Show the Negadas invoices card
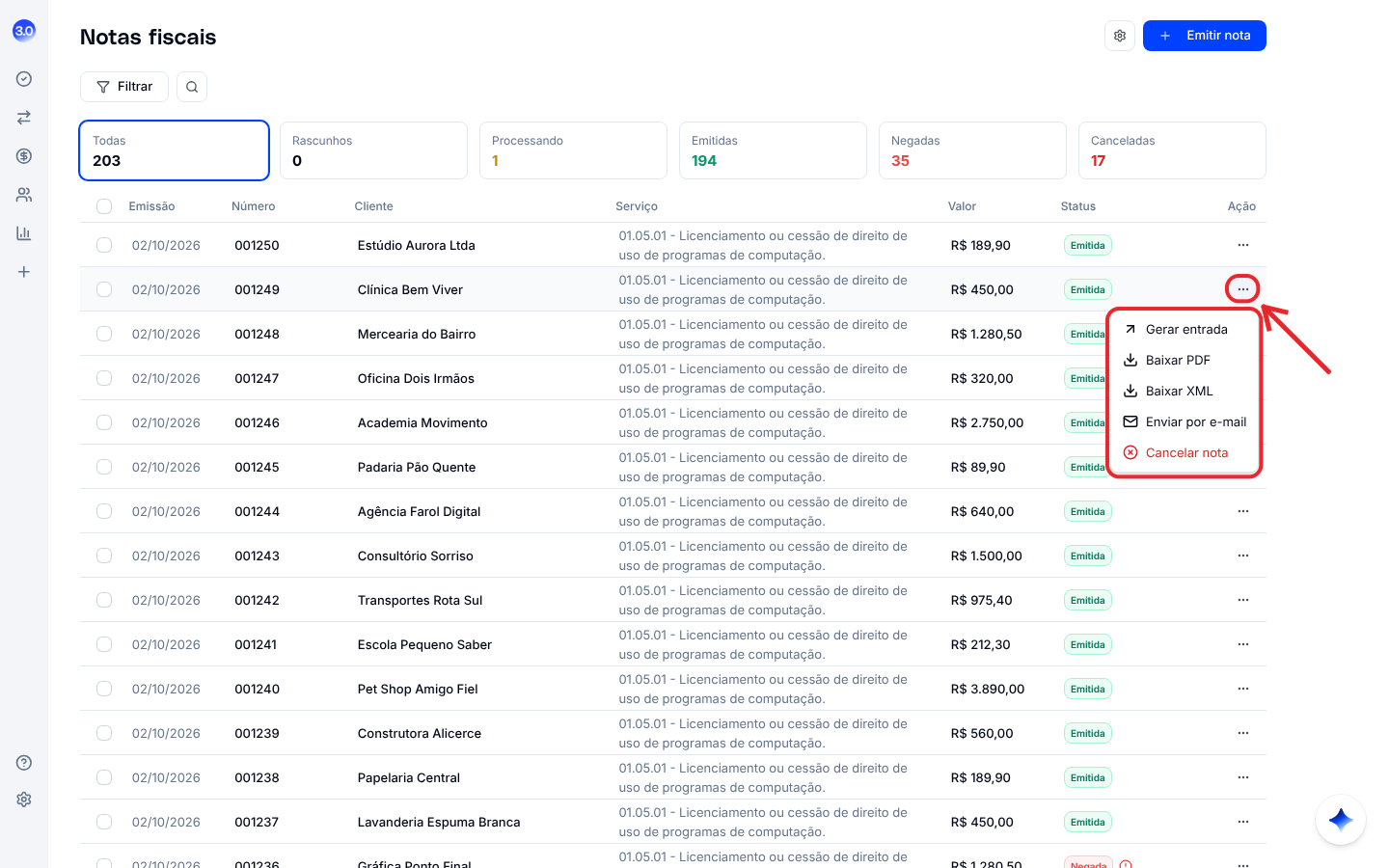 [x=972, y=150]
